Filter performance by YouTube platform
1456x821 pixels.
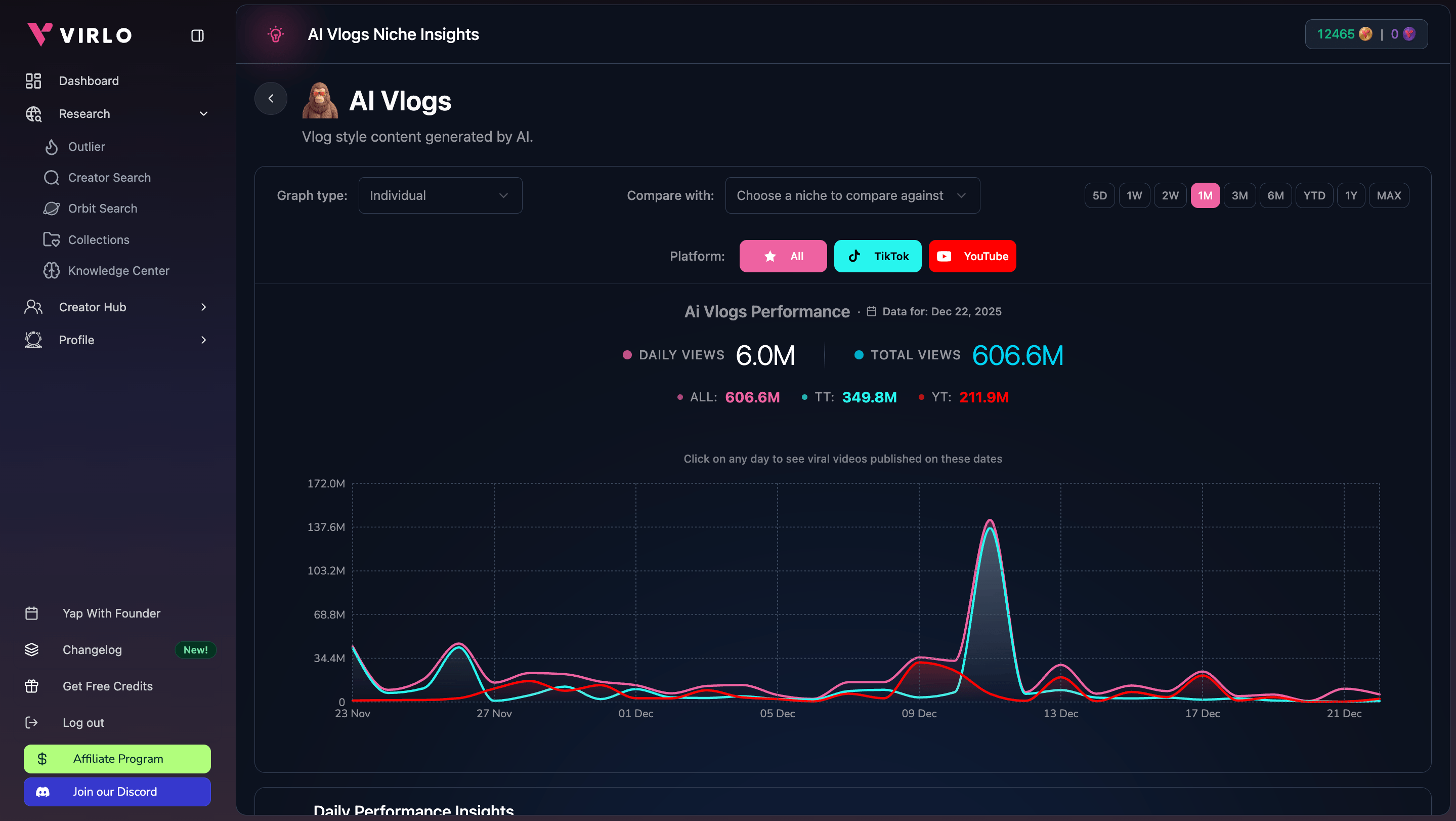(x=972, y=256)
